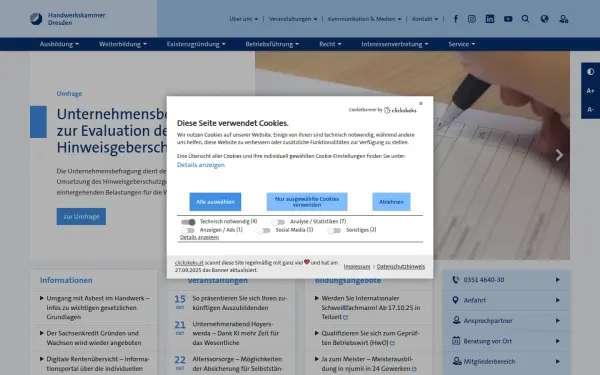This screenshot has width=600, height=375.
Task: Close the cookie banner with X
Action: (x=421, y=103)
